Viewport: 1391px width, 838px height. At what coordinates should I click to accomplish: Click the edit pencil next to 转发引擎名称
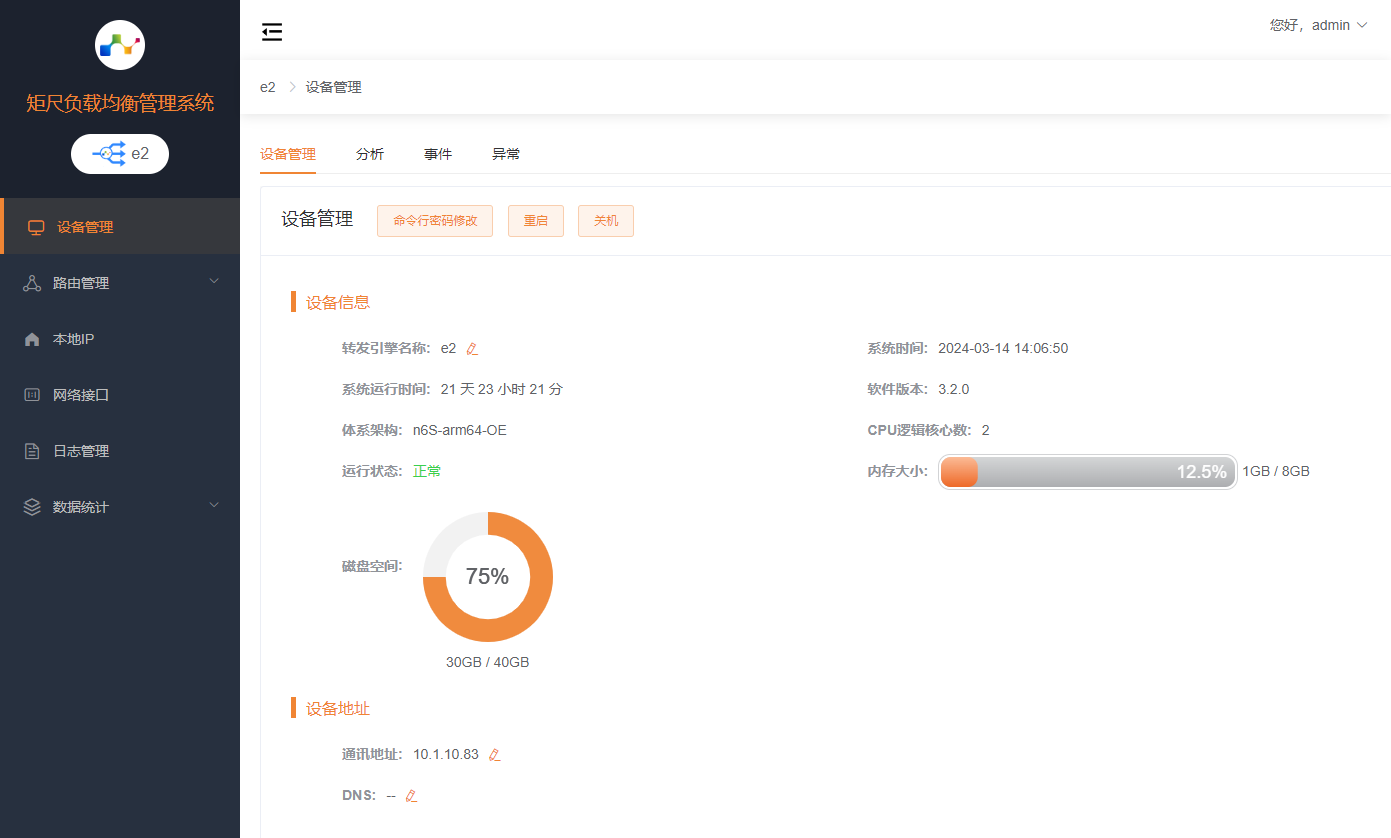coord(471,348)
